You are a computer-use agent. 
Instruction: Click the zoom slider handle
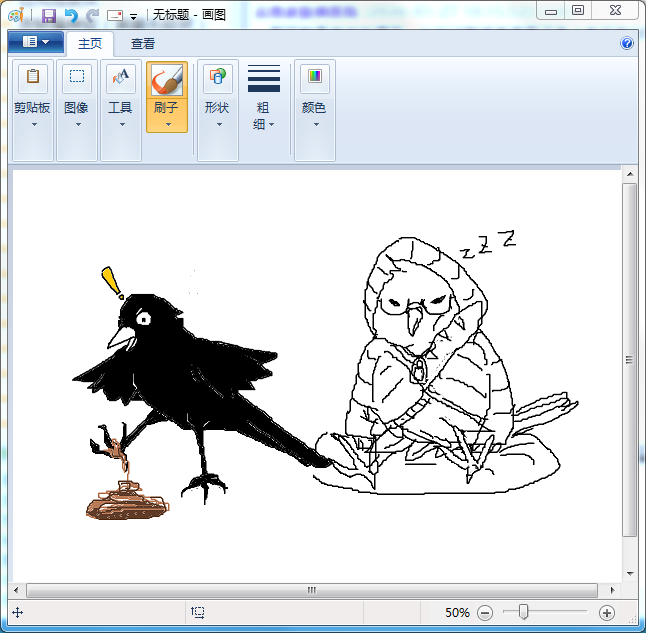coord(523,612)
